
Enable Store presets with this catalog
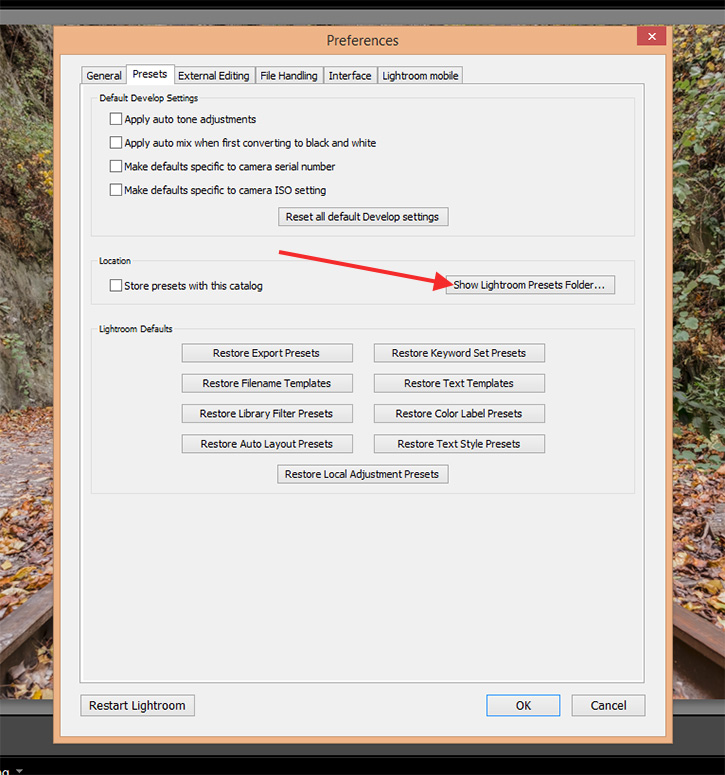pyautogui.click(x=116, y=286)
